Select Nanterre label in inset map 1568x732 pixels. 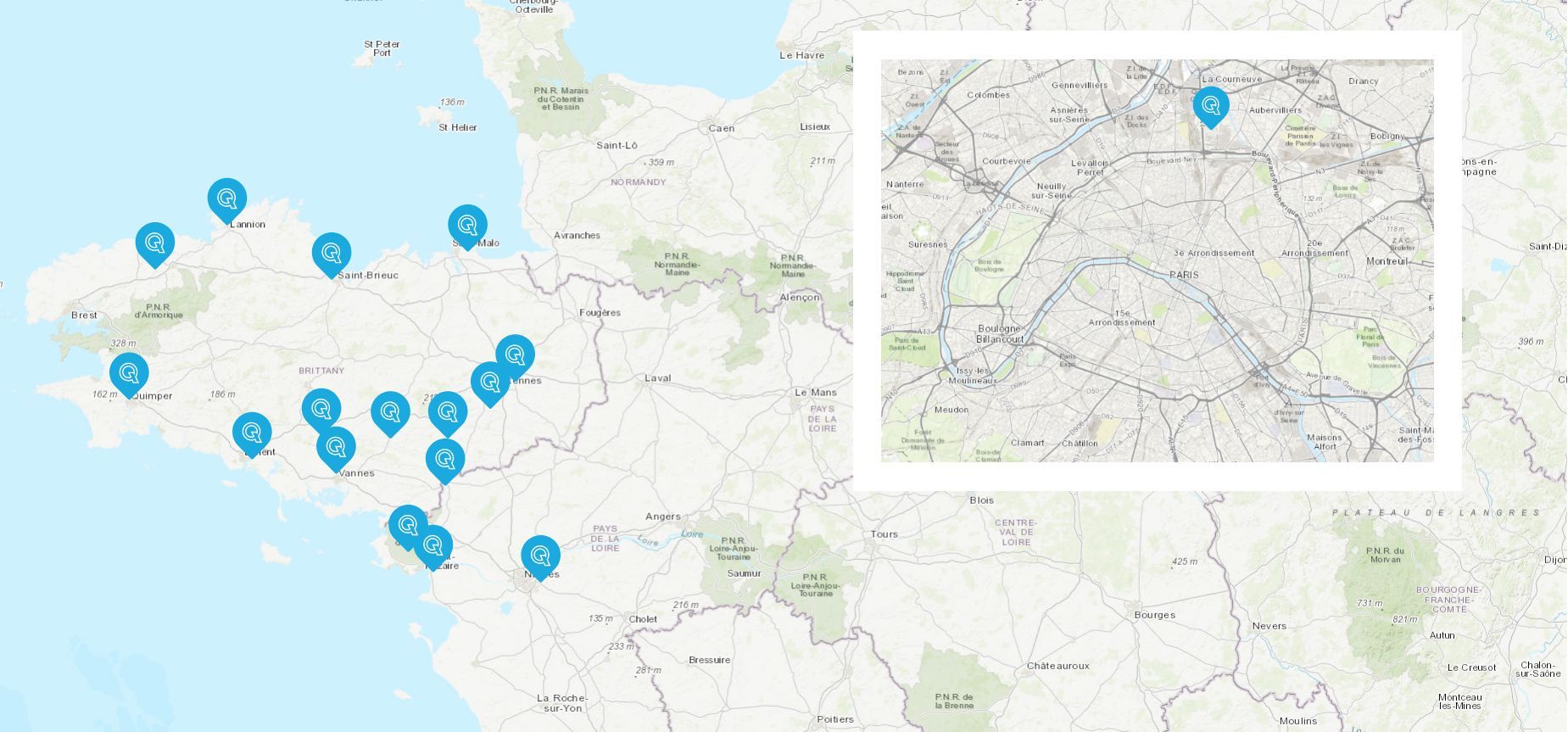click(905, 184)
